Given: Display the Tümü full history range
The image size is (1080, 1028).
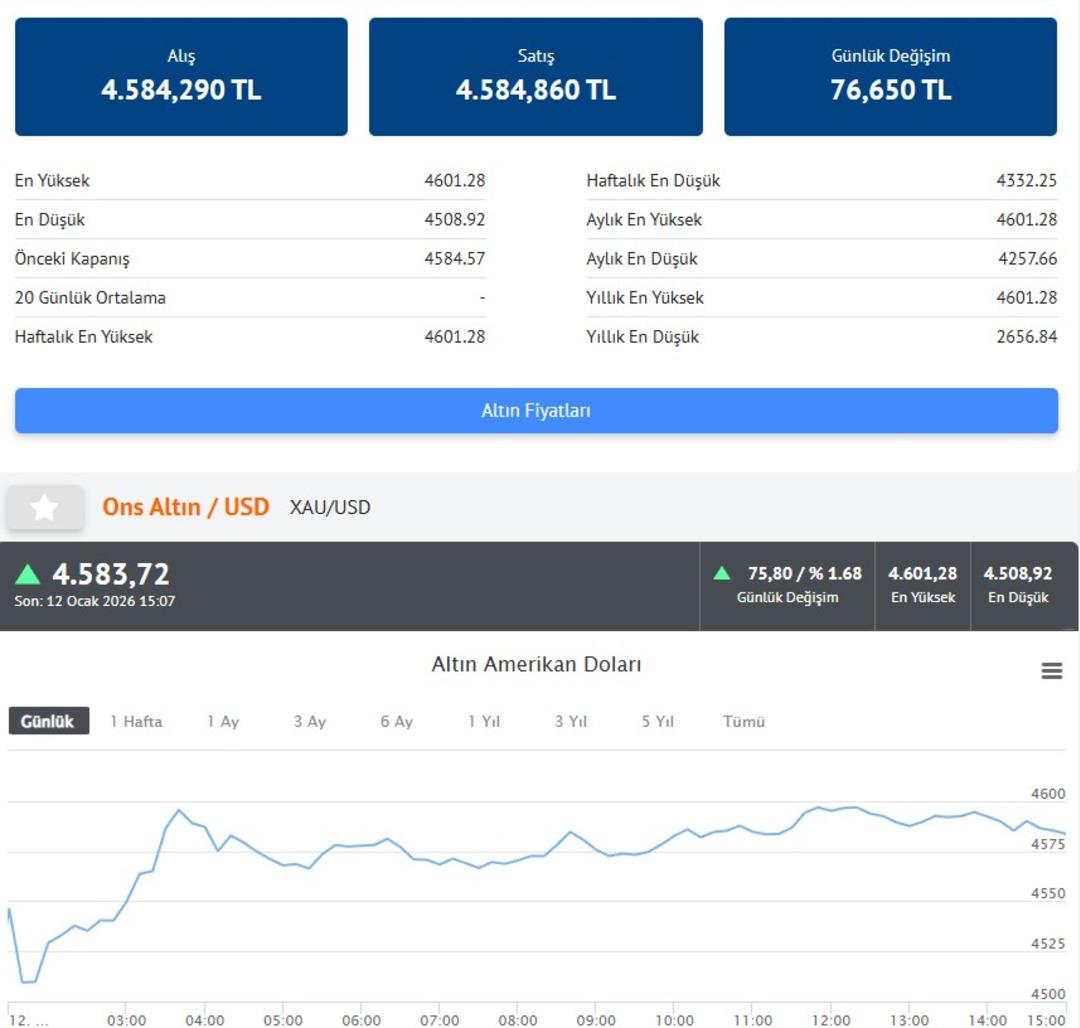Looking at the screenshot, I should 744,721.
